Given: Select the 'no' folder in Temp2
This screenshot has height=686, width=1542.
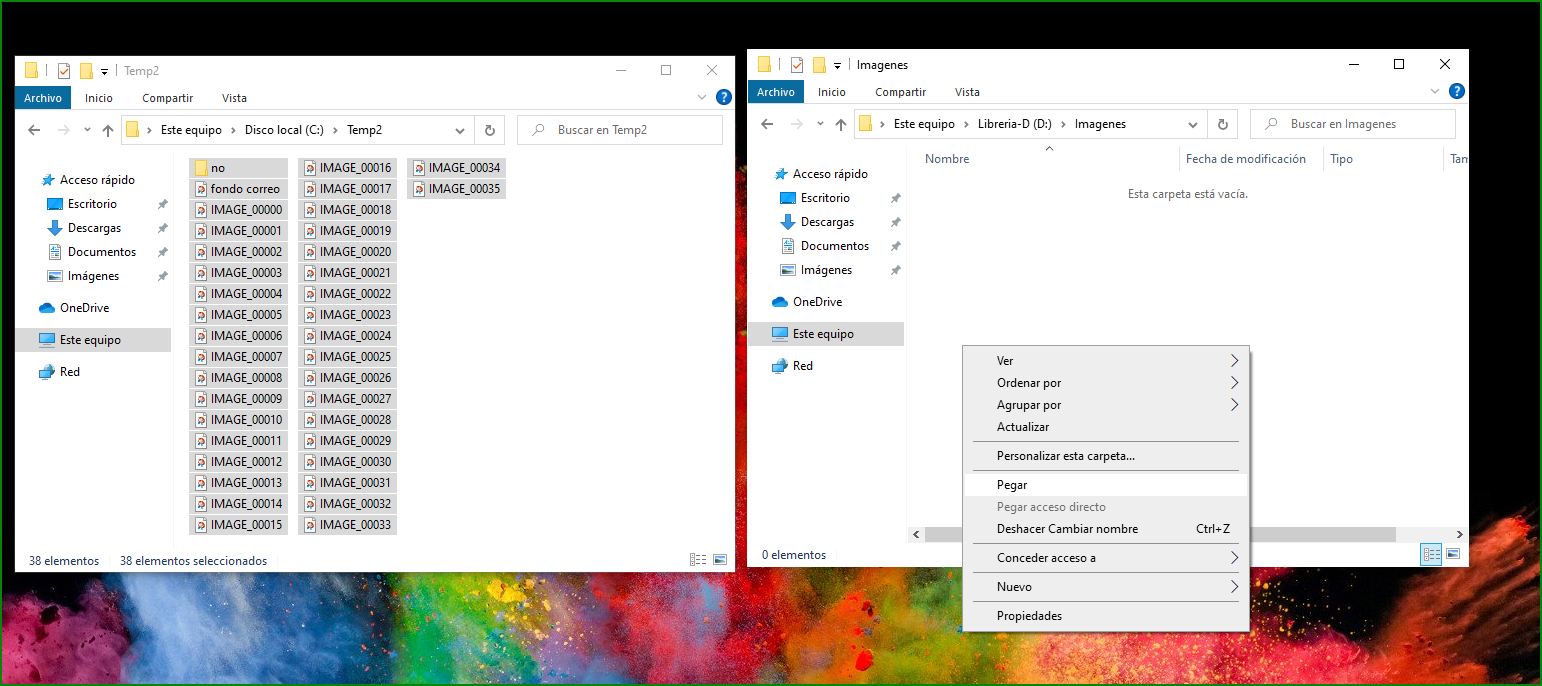Looking at the screenshot, I should pyautogui.click(x=238, y=168).
